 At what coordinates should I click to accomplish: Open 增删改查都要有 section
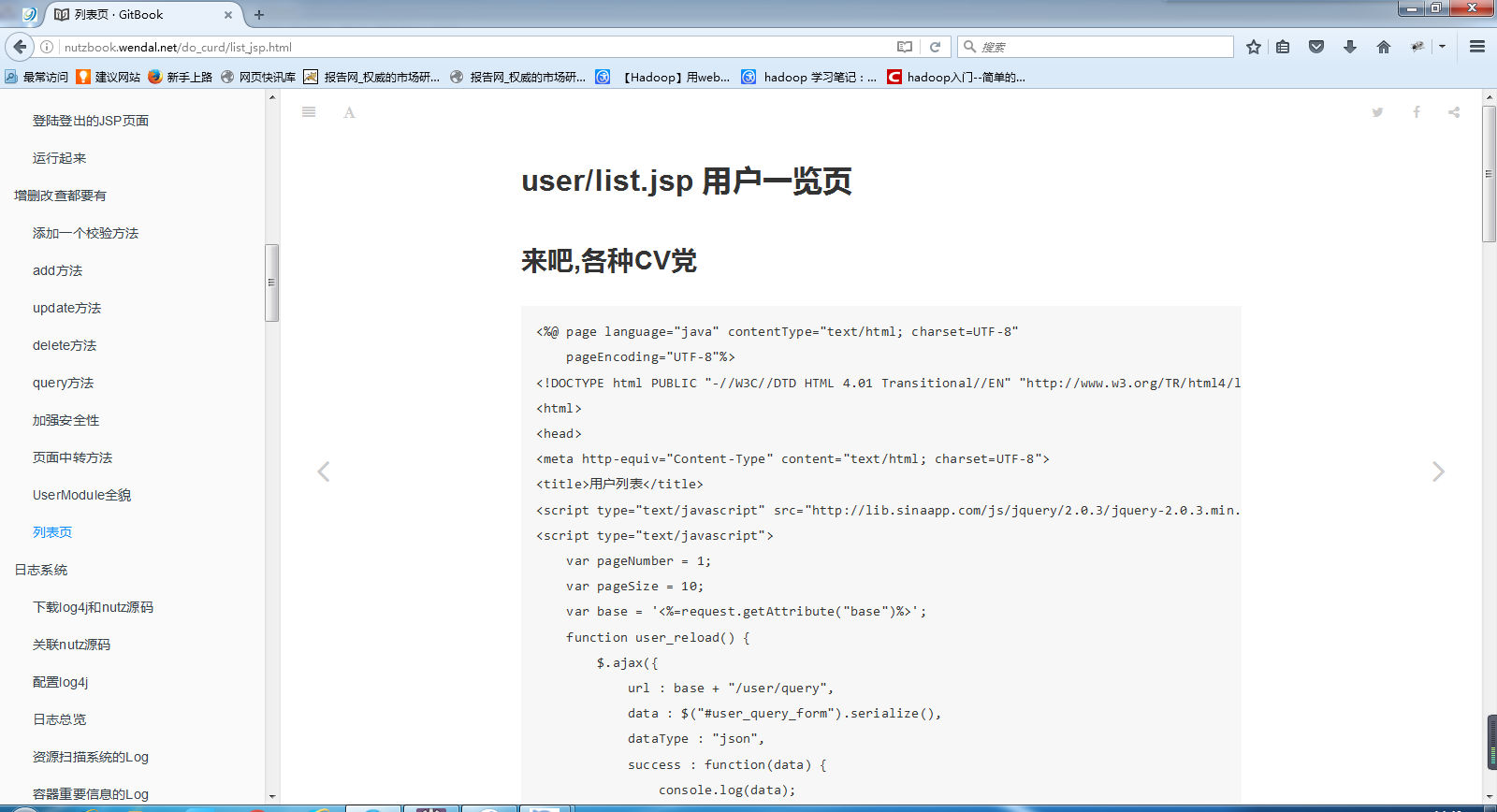[x=60, y=196]
